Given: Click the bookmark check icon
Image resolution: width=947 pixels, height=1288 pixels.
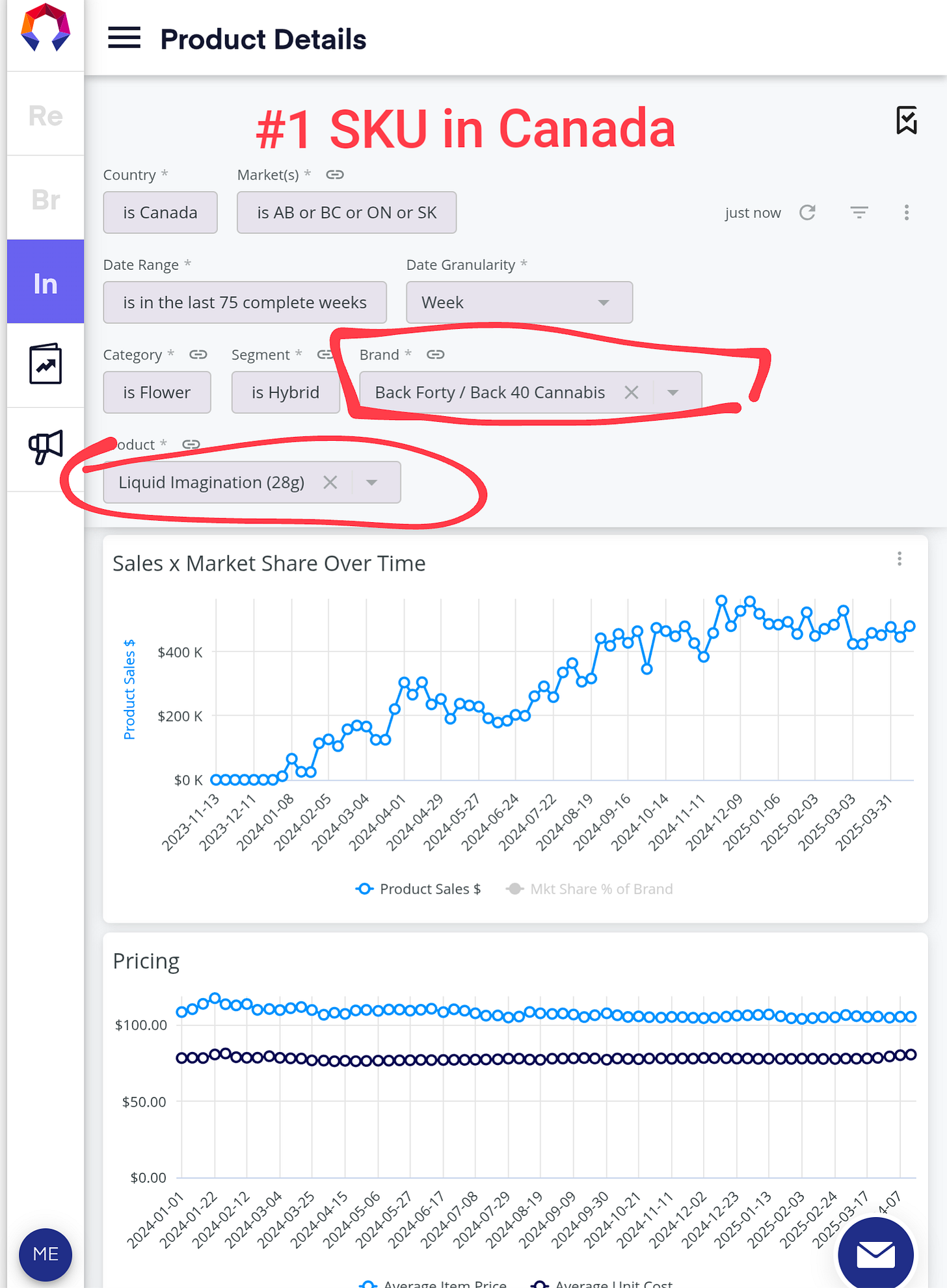Looking at the screenshot, I should pos(907,120).
